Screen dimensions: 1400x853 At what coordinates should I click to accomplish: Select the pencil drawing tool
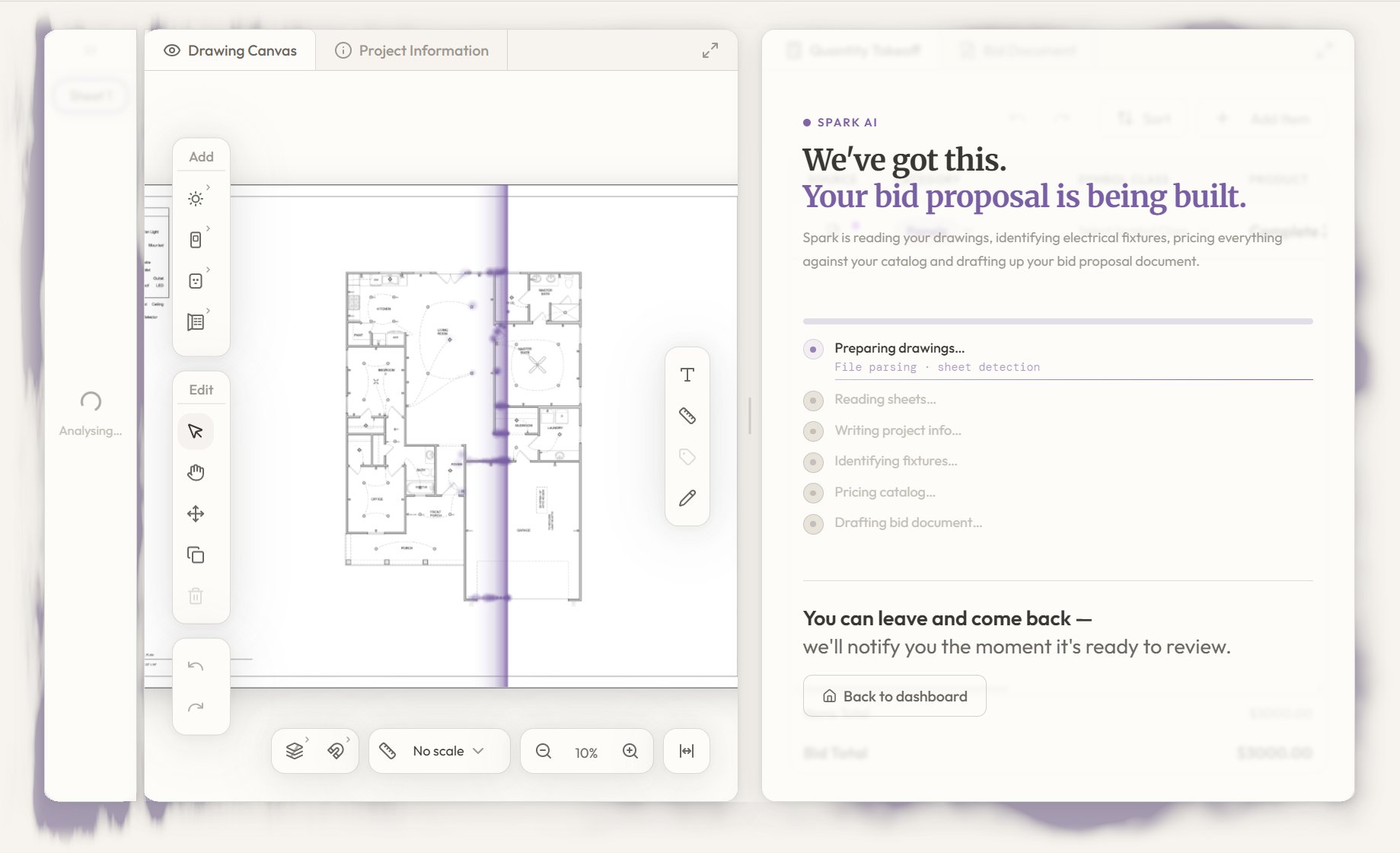click(x=687, y=498)
